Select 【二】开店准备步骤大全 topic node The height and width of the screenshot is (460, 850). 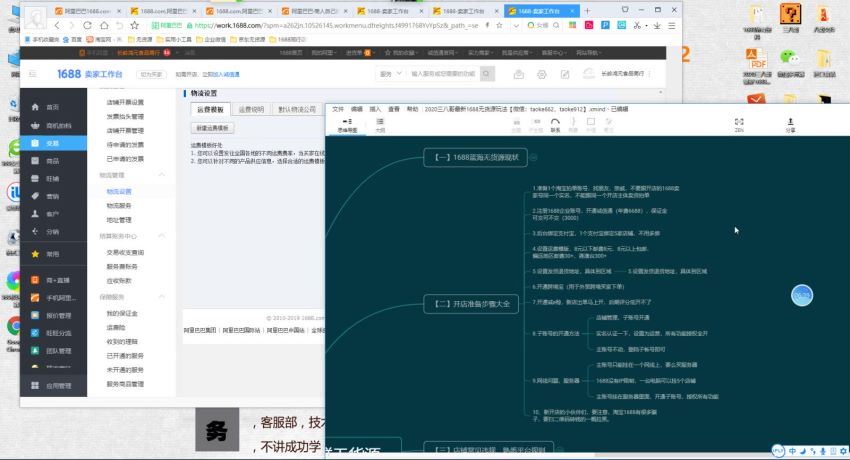coord(471,304)
